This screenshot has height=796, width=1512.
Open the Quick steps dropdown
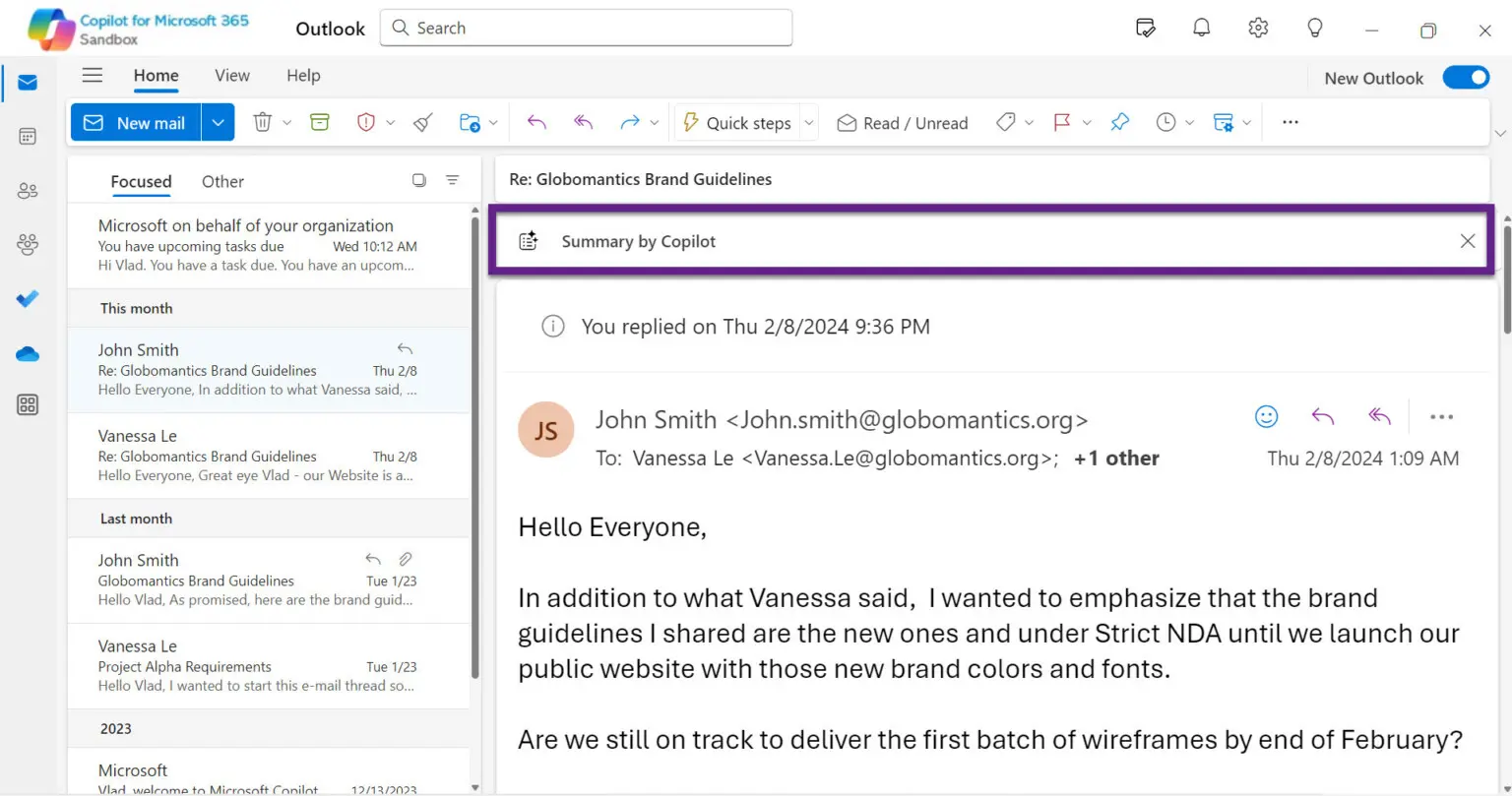(808, 122)
